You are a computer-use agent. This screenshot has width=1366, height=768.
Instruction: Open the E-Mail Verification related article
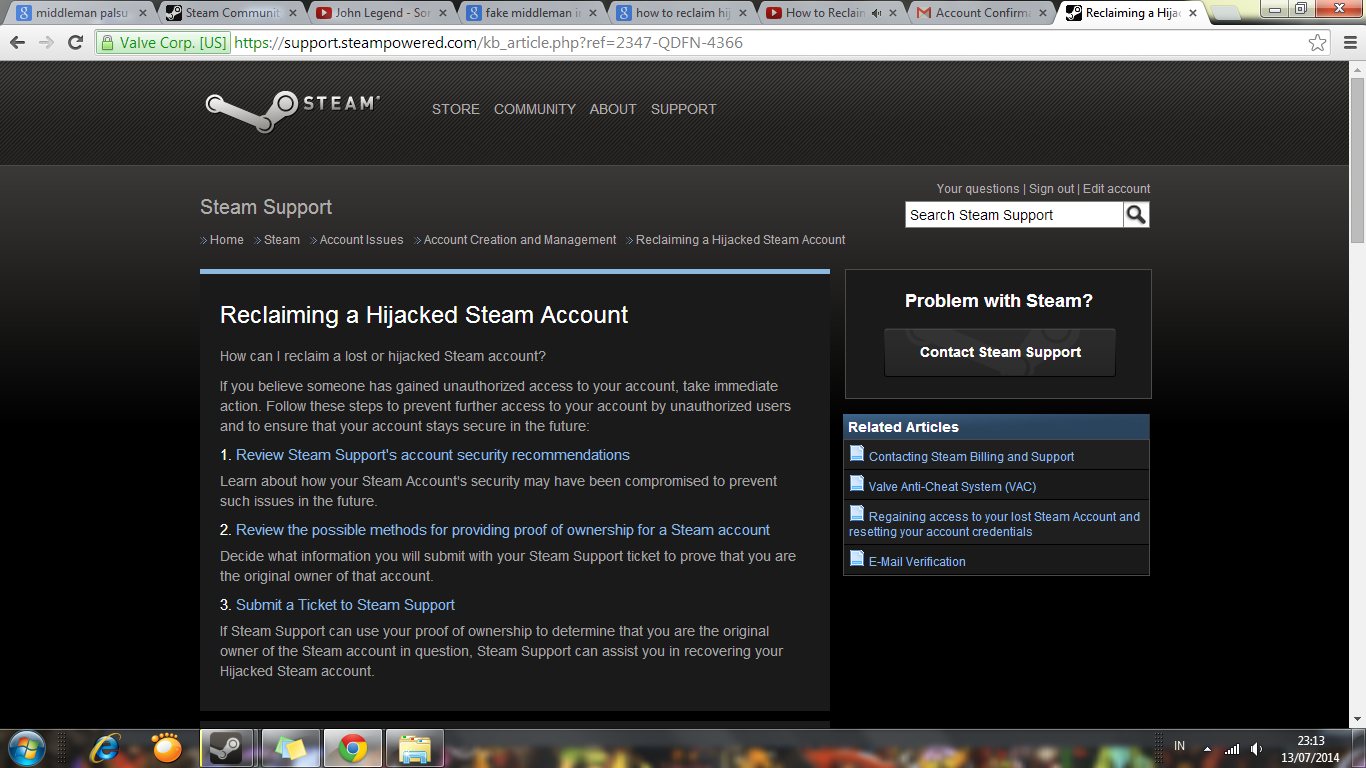(x=917, y=562)
